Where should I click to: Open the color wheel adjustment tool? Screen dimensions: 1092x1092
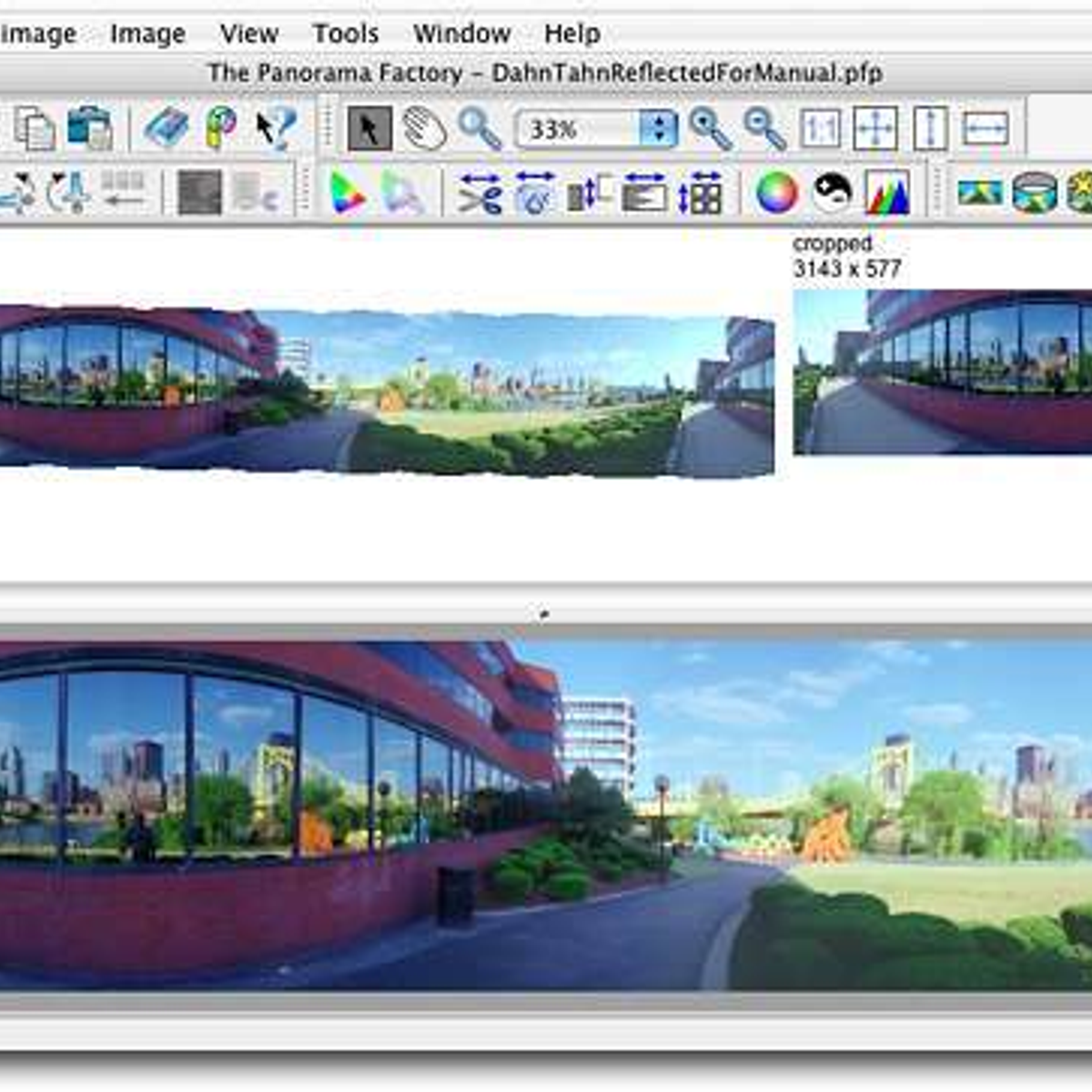[776, 193]
